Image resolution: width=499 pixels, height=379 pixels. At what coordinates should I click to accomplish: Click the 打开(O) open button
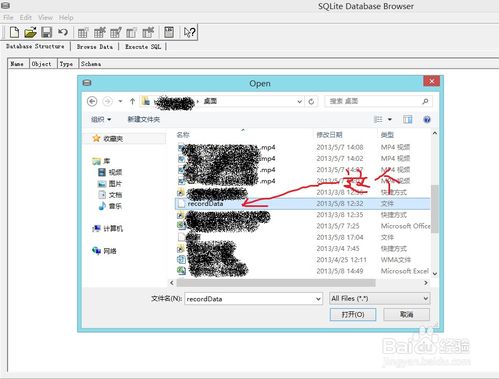click(x=353, y=314)
